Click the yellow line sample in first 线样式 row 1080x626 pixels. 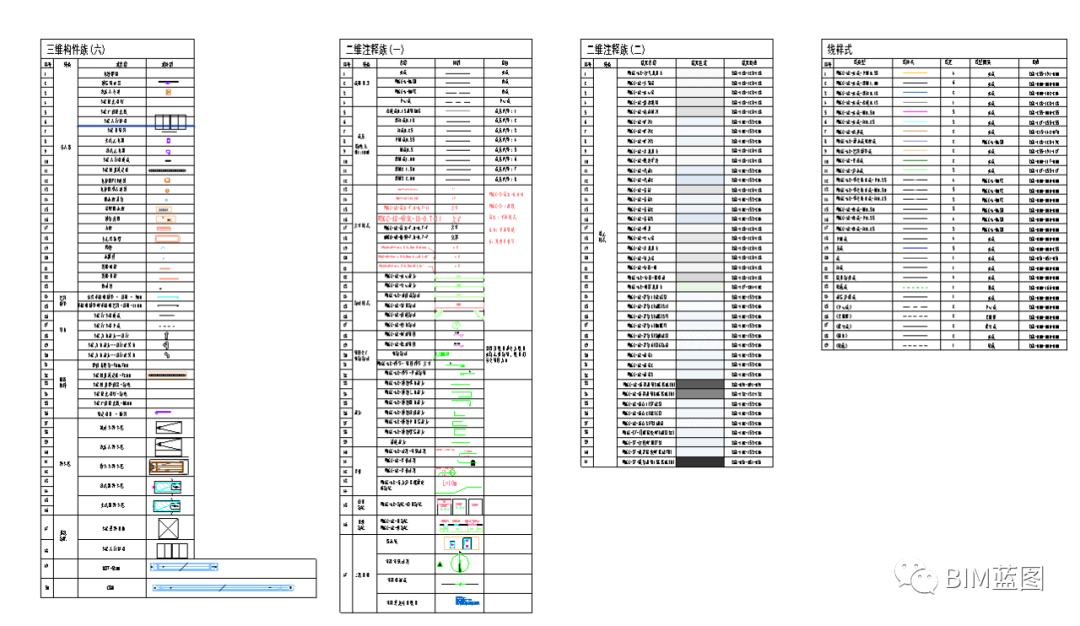(x=915, y=73)
